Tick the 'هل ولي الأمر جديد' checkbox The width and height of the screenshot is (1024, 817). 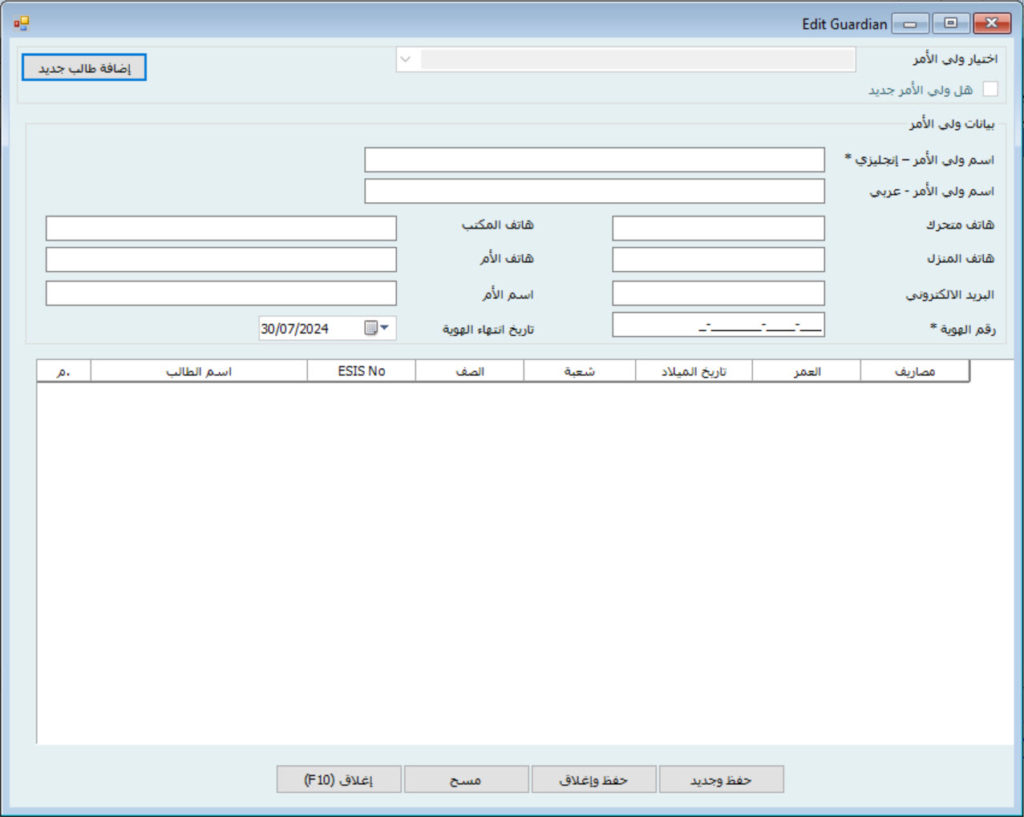(x=990, y=89)
